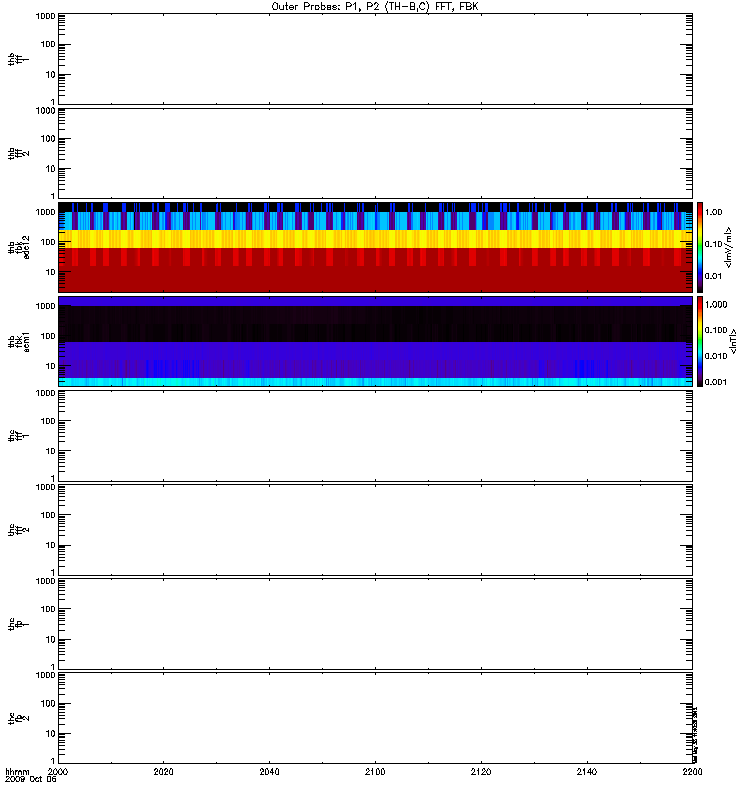Select the "thc" label of the seventh panel
Screen dimensions: 750x800
[11, 624]
